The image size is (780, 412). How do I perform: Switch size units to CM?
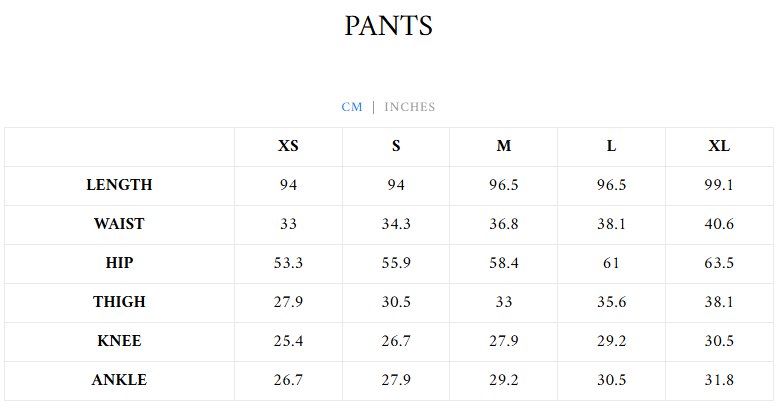click(352, 107)
